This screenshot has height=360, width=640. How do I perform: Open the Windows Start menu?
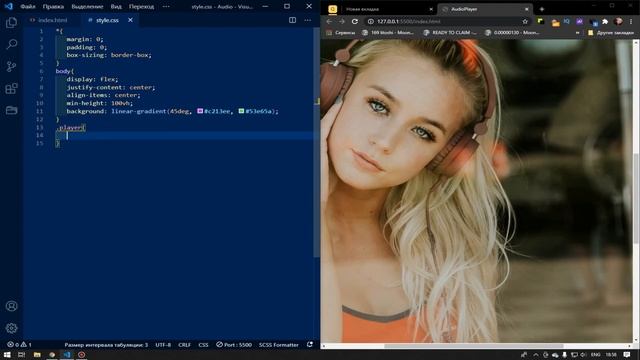click(7, 355)
